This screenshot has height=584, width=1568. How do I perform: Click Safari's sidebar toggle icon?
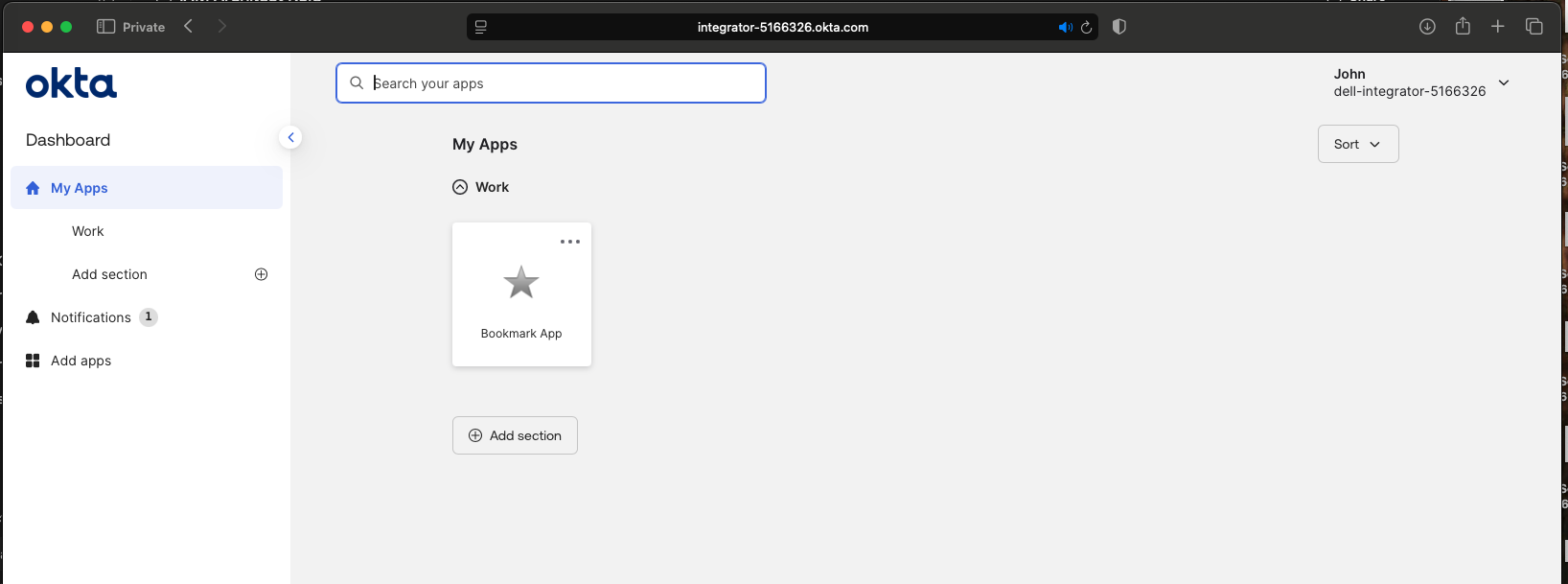tap(106, 27)
